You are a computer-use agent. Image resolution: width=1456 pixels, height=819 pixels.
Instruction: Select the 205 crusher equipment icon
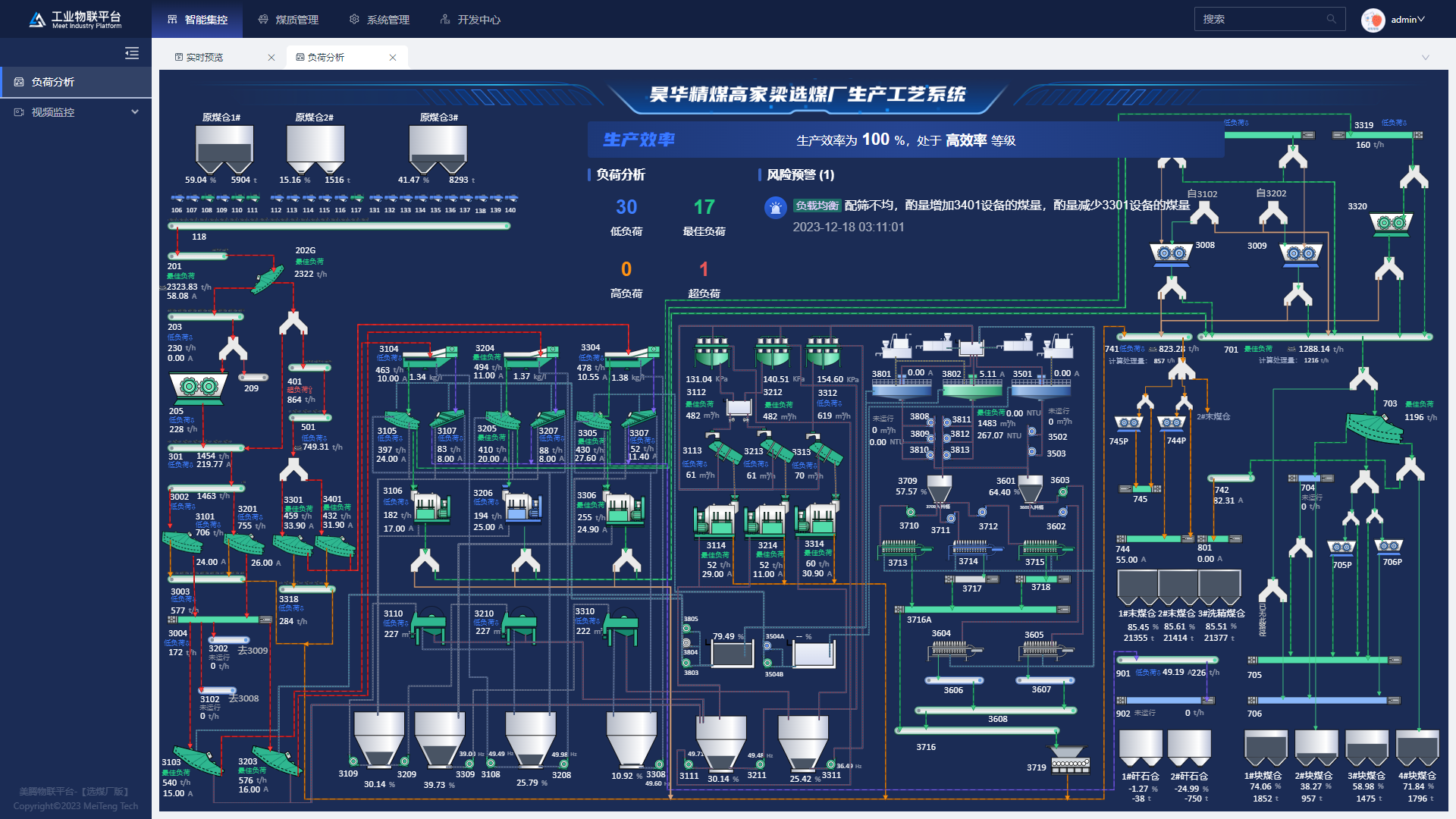[x=199, y=387]
